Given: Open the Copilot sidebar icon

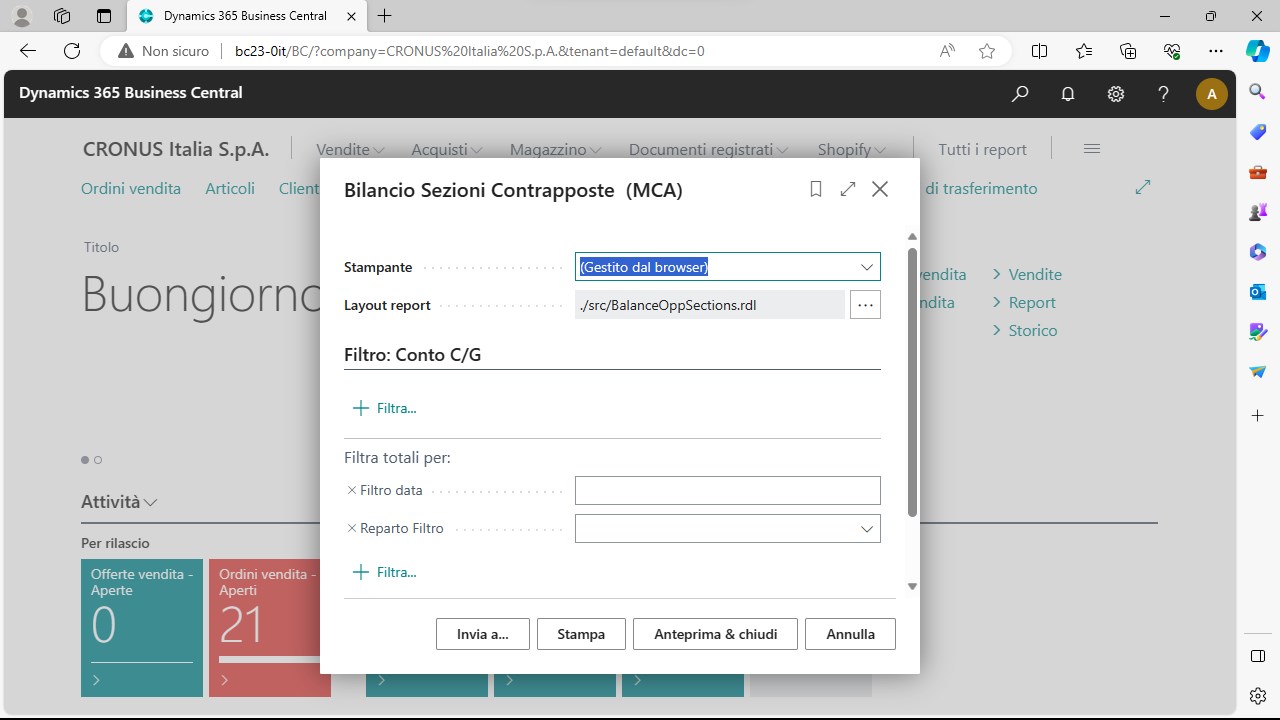Looking at the screenshot, I should [1258, 51].
